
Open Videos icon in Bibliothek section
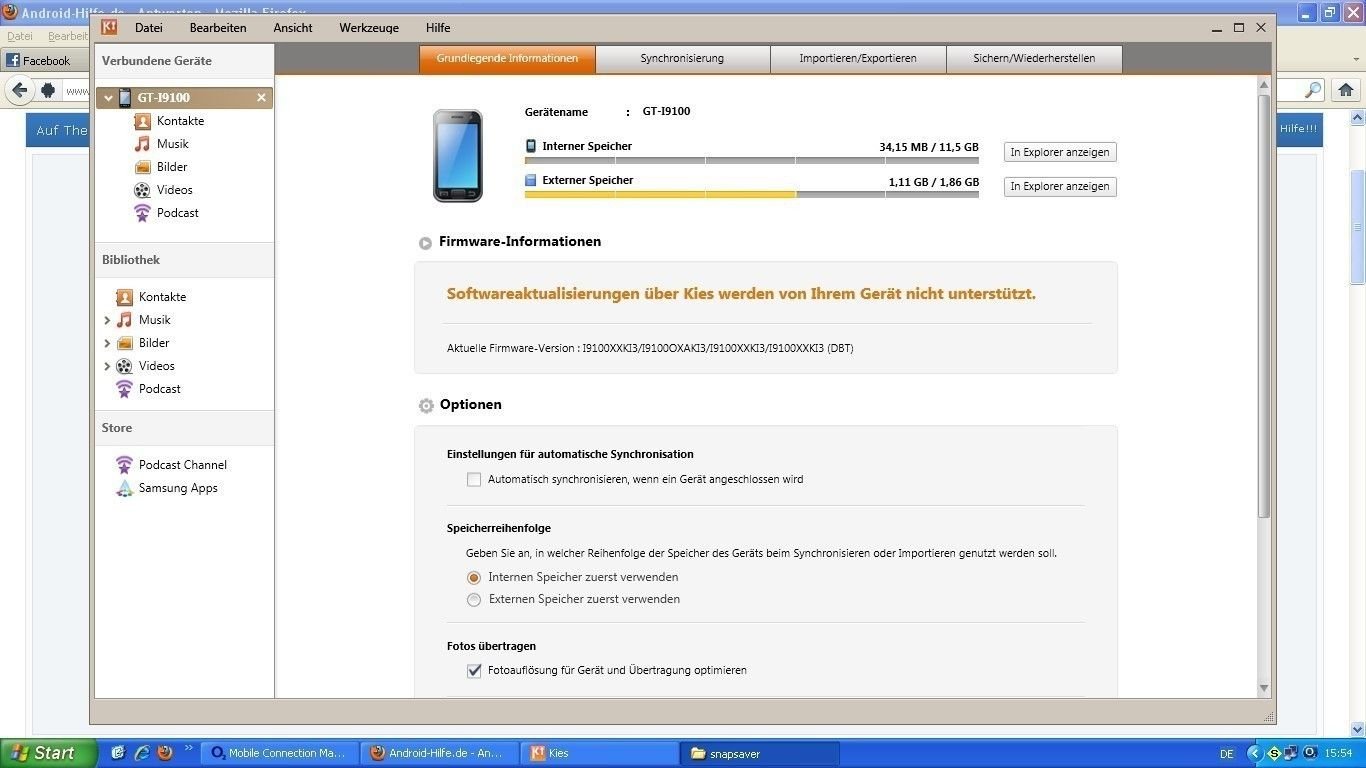pos(124,366)
